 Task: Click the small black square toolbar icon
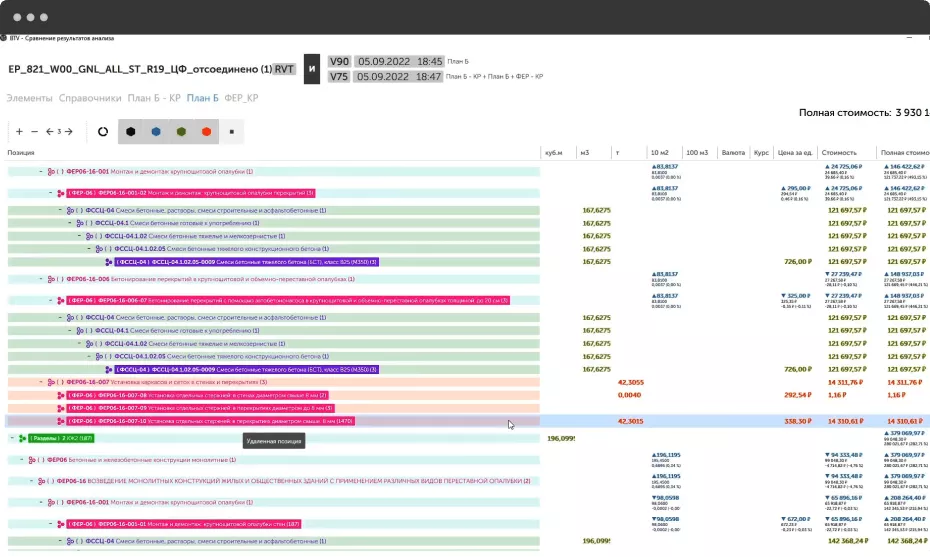click(231, 131)
